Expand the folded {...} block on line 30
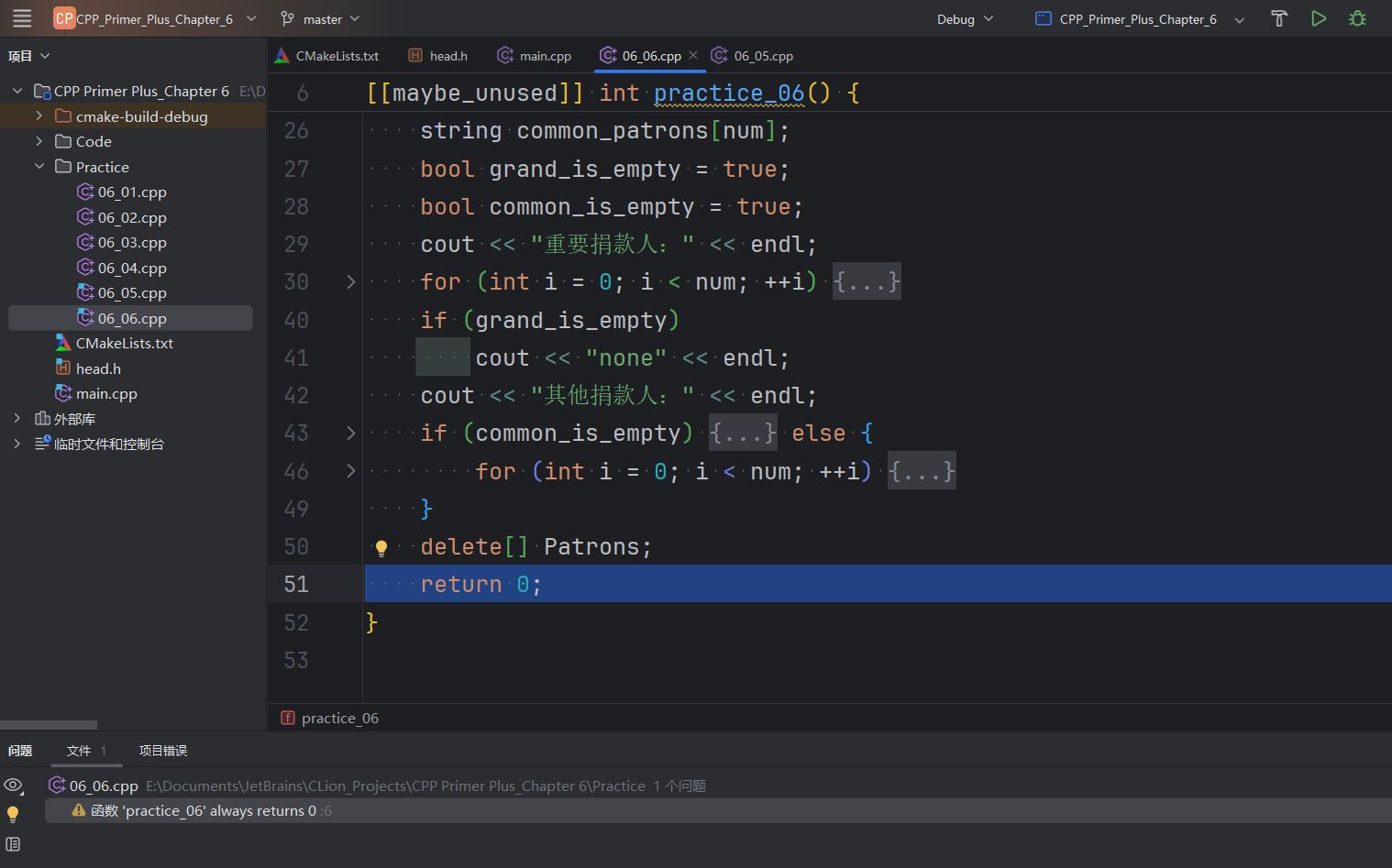This screenshot has height=868, width=1392. 867,281
